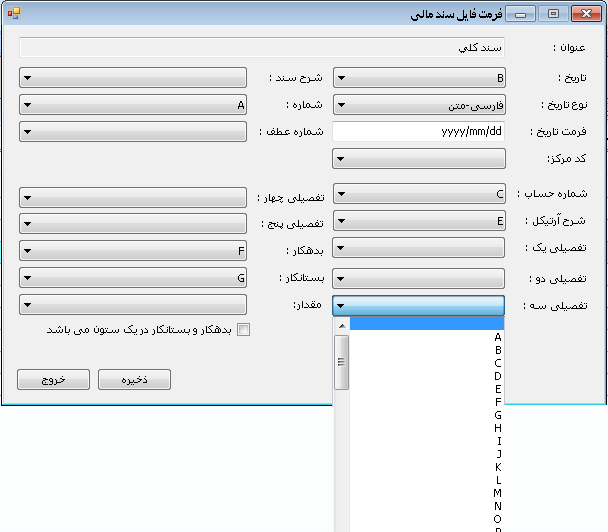Choose G from the dropdown list

(x=427, y=415)
